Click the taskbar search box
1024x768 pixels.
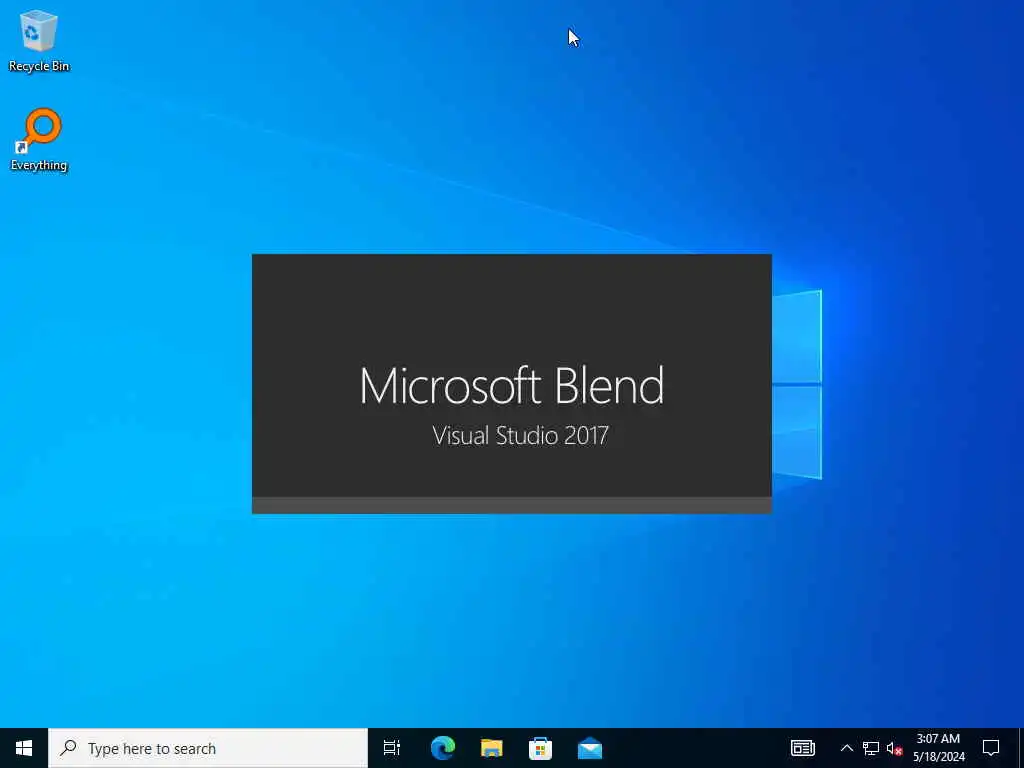coord(208,748)
